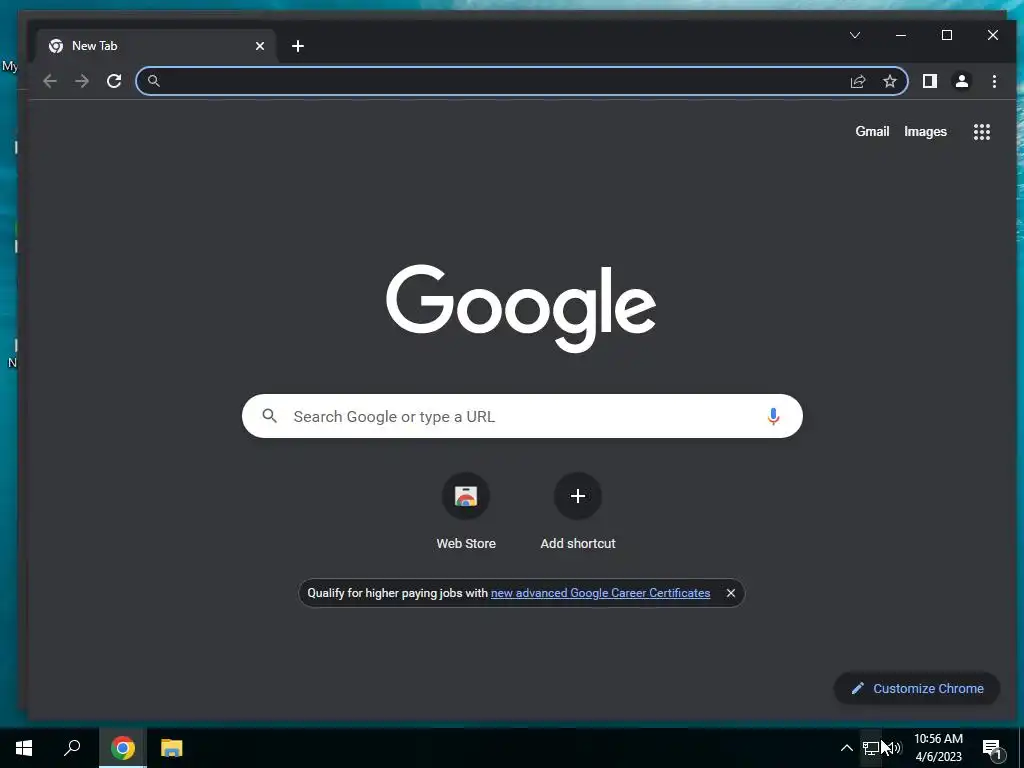Go back using the back arrow
The width and height of the screenshot is (1024, 768).
pyautogui.click(x=50, y=81)
